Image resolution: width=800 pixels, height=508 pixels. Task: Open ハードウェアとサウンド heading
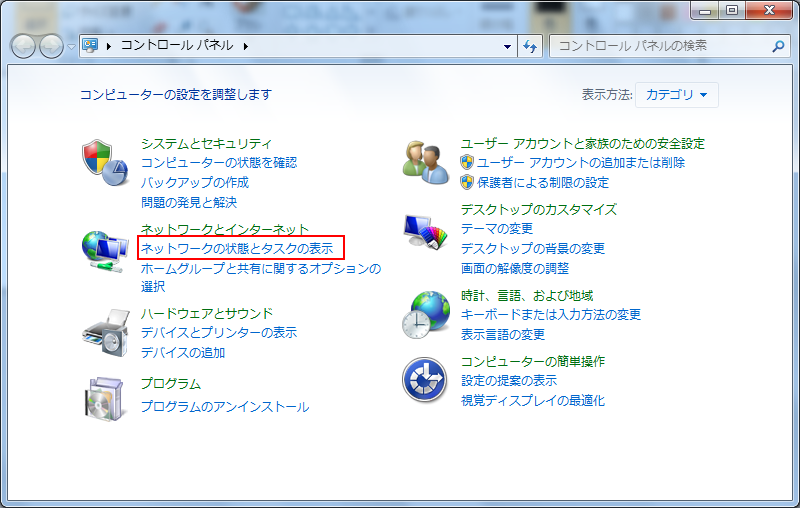click(207, 313)
